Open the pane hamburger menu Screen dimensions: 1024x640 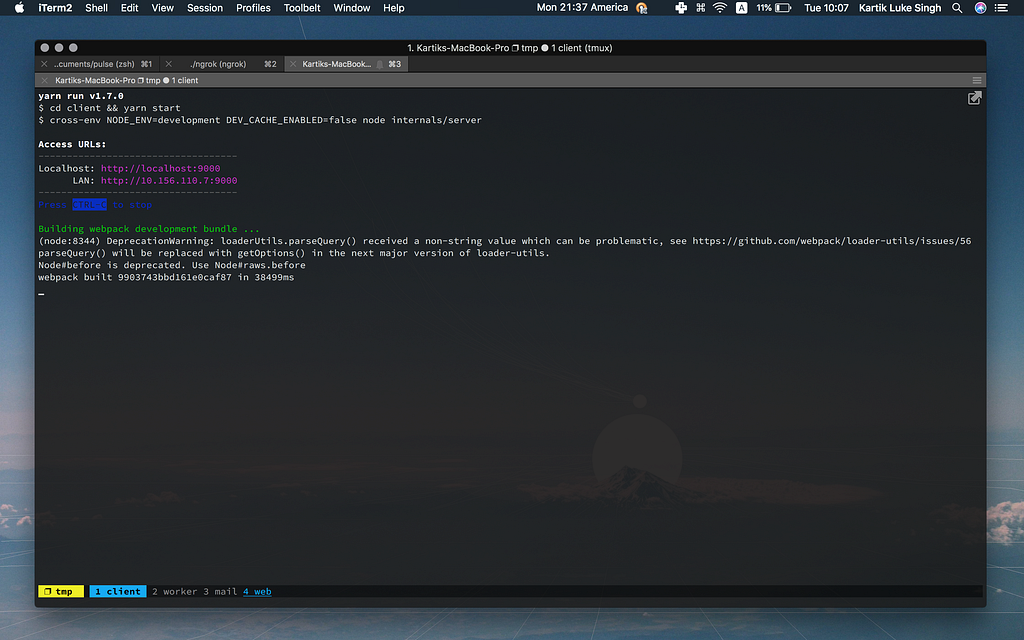point(977,80)
